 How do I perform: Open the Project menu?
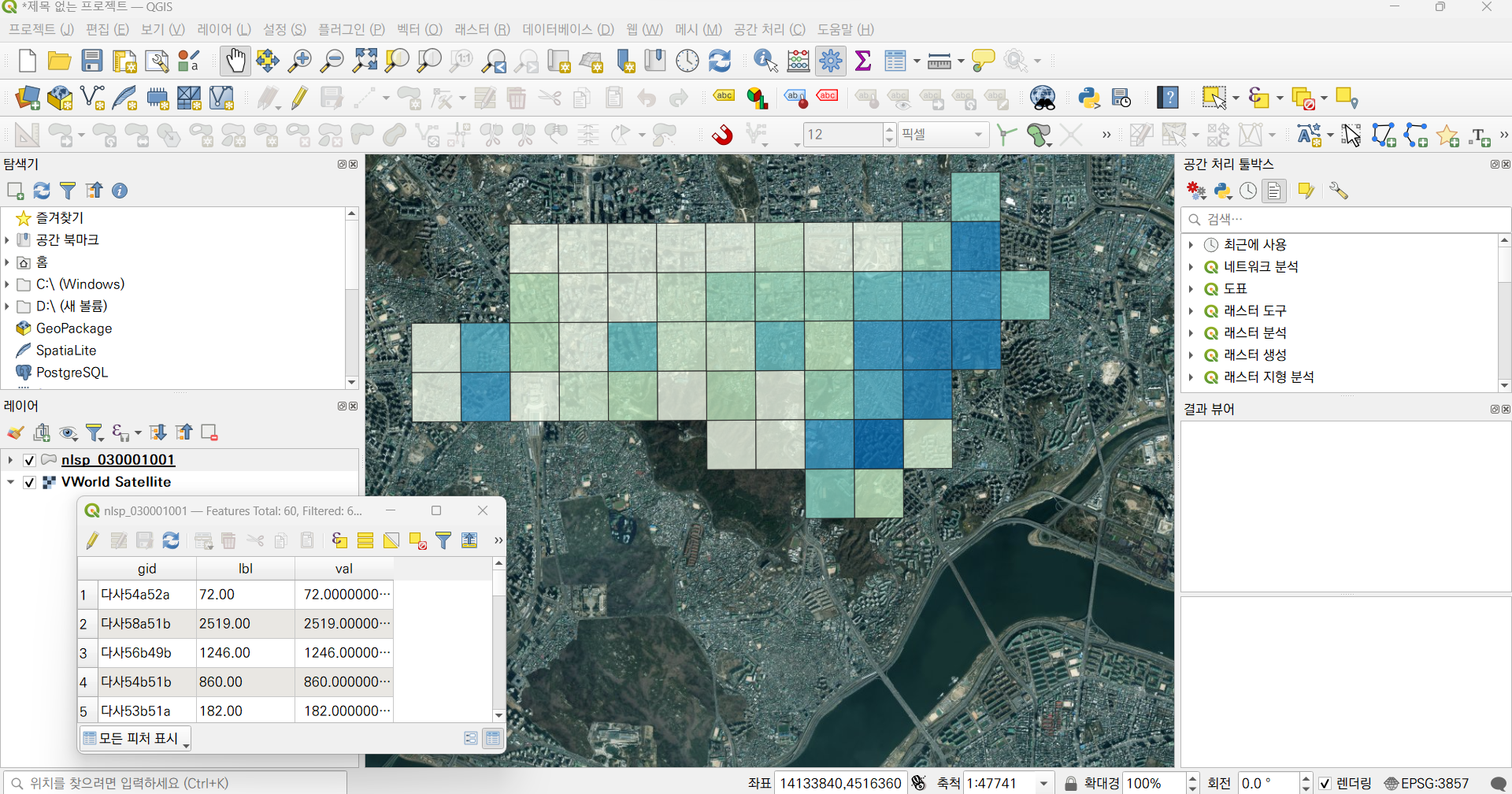coord(41,29)
